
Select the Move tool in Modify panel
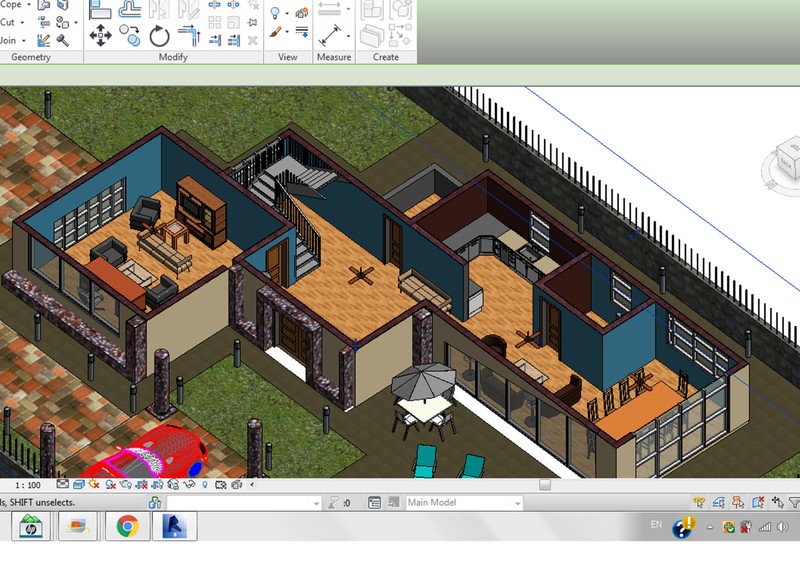click(x=100, y=36)
